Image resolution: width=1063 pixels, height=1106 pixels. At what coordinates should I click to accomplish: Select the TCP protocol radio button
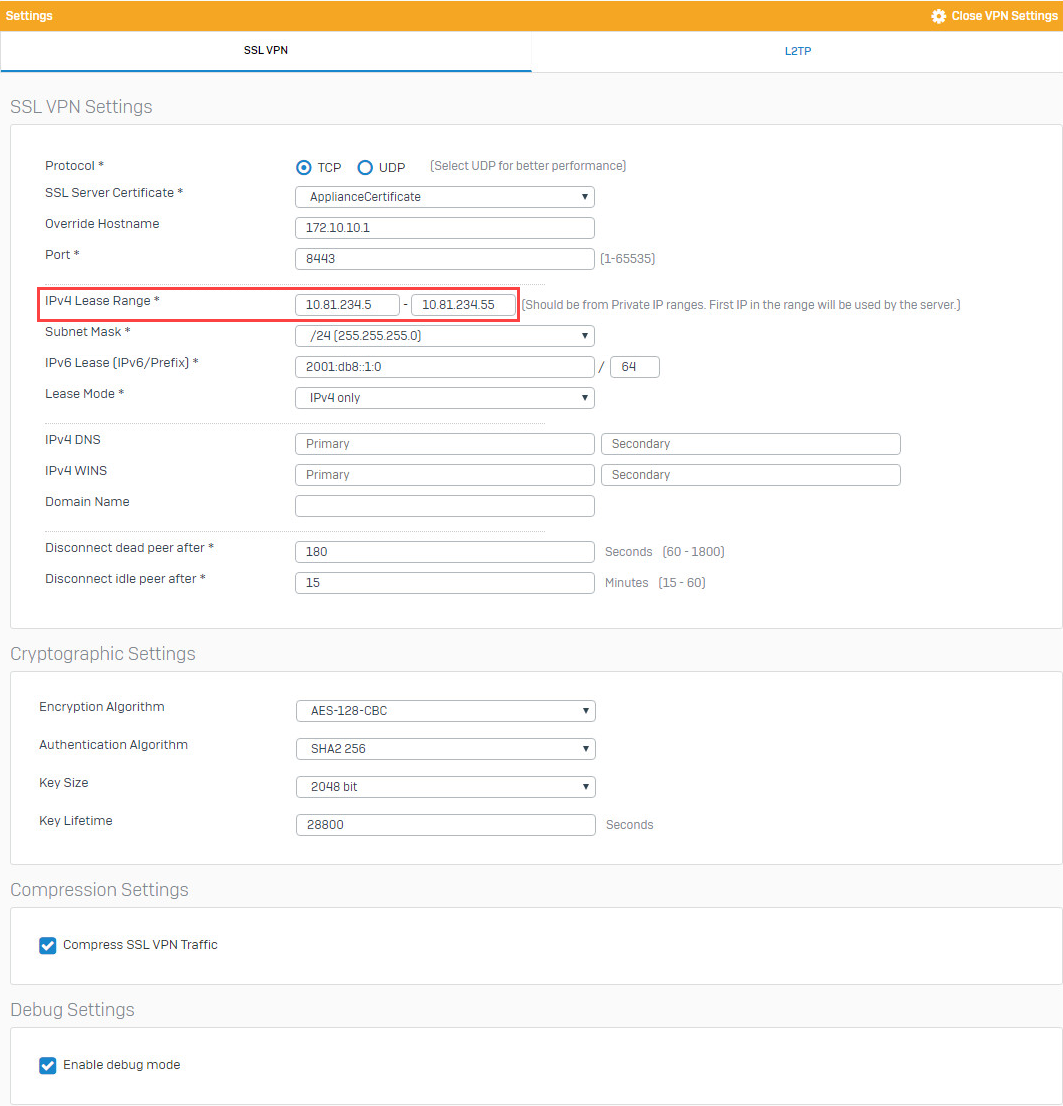point(303,167)
